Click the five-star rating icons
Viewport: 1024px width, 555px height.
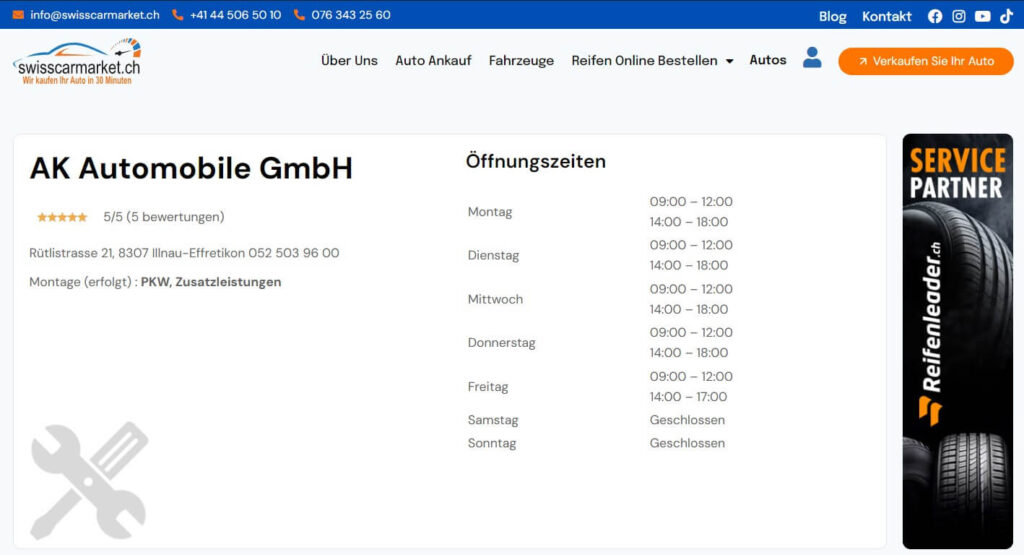tap(62, 217)
